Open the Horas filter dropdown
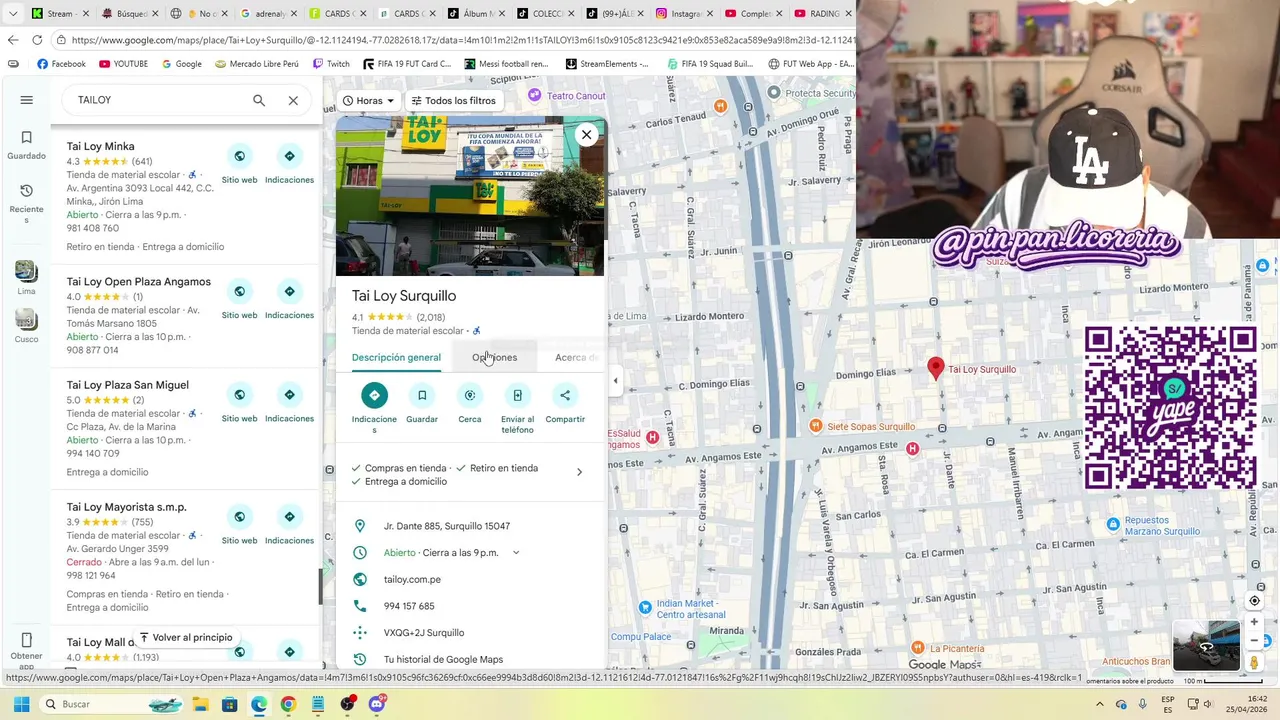 click(367, 101)
